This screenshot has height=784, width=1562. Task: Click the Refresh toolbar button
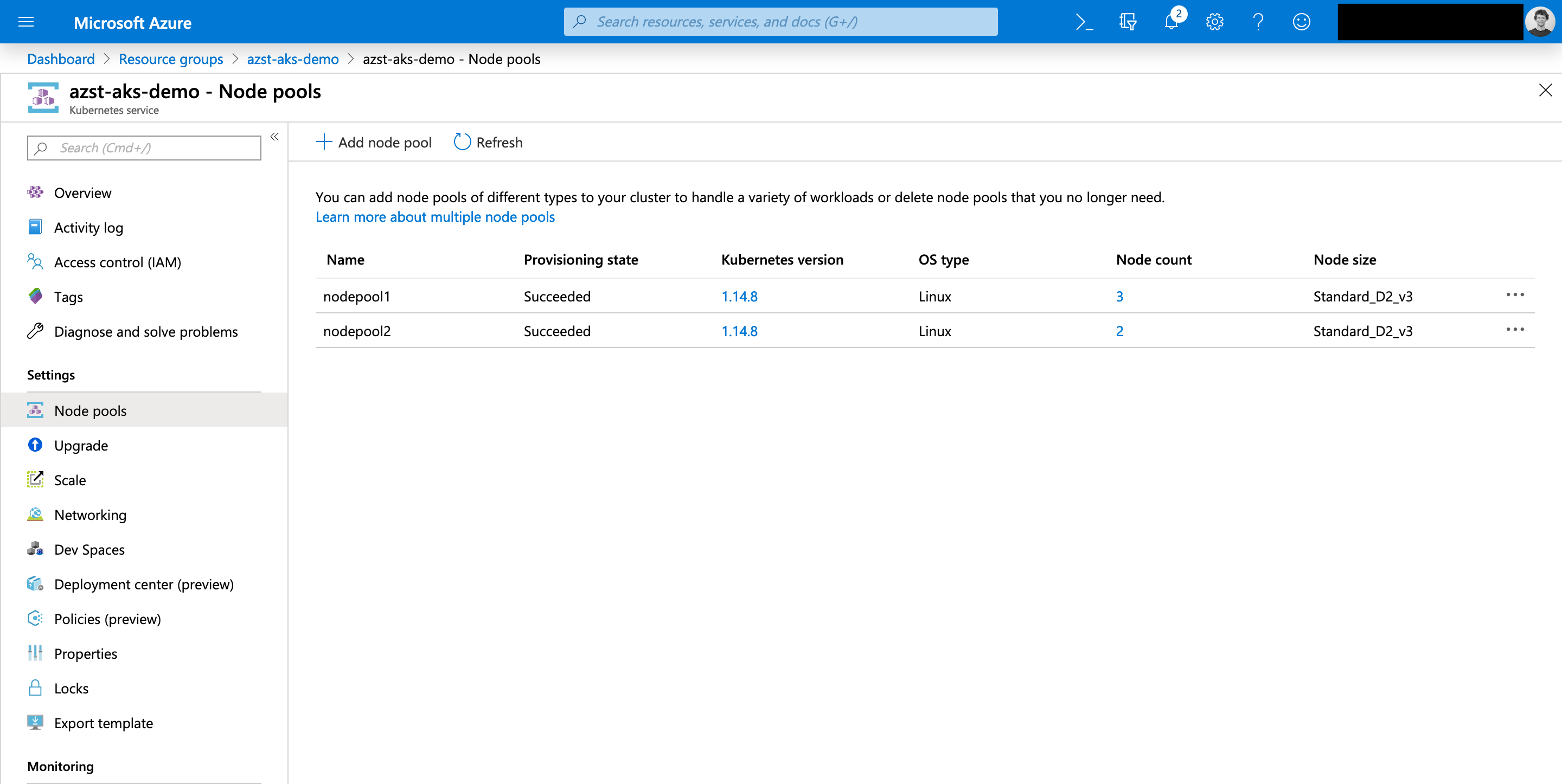[x=488, y=142]
